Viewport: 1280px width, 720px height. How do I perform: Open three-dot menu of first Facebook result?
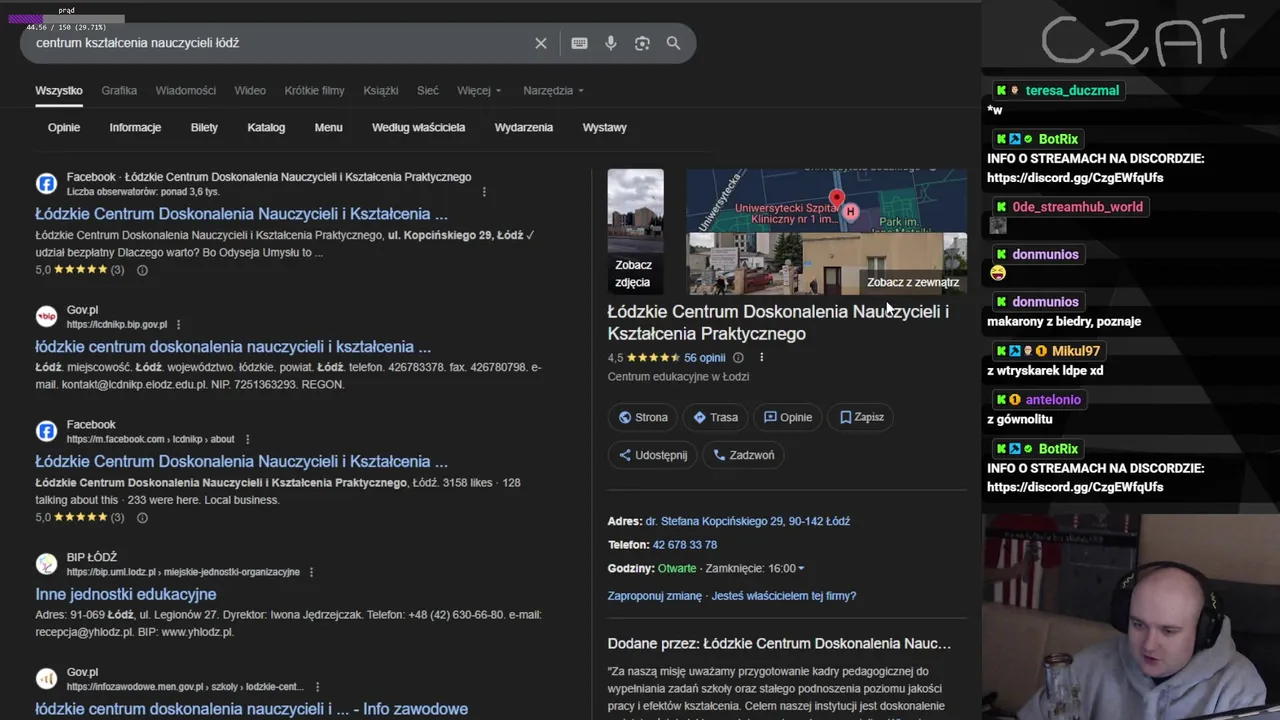(484, 191)
